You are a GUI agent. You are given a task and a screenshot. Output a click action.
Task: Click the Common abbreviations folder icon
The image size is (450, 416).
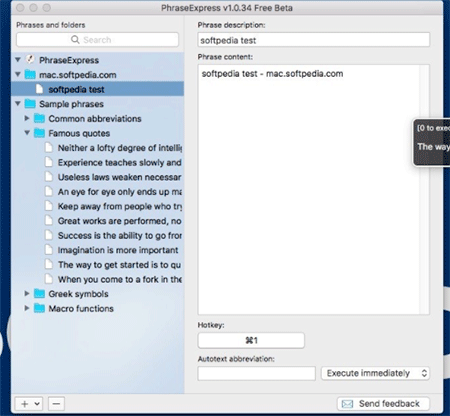tap(39, 118)
